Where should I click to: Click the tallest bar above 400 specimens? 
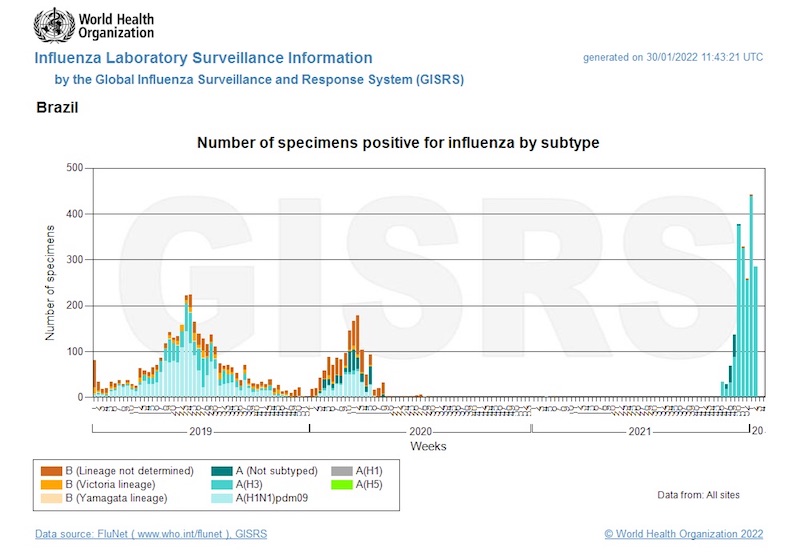(x=751, y=296)
